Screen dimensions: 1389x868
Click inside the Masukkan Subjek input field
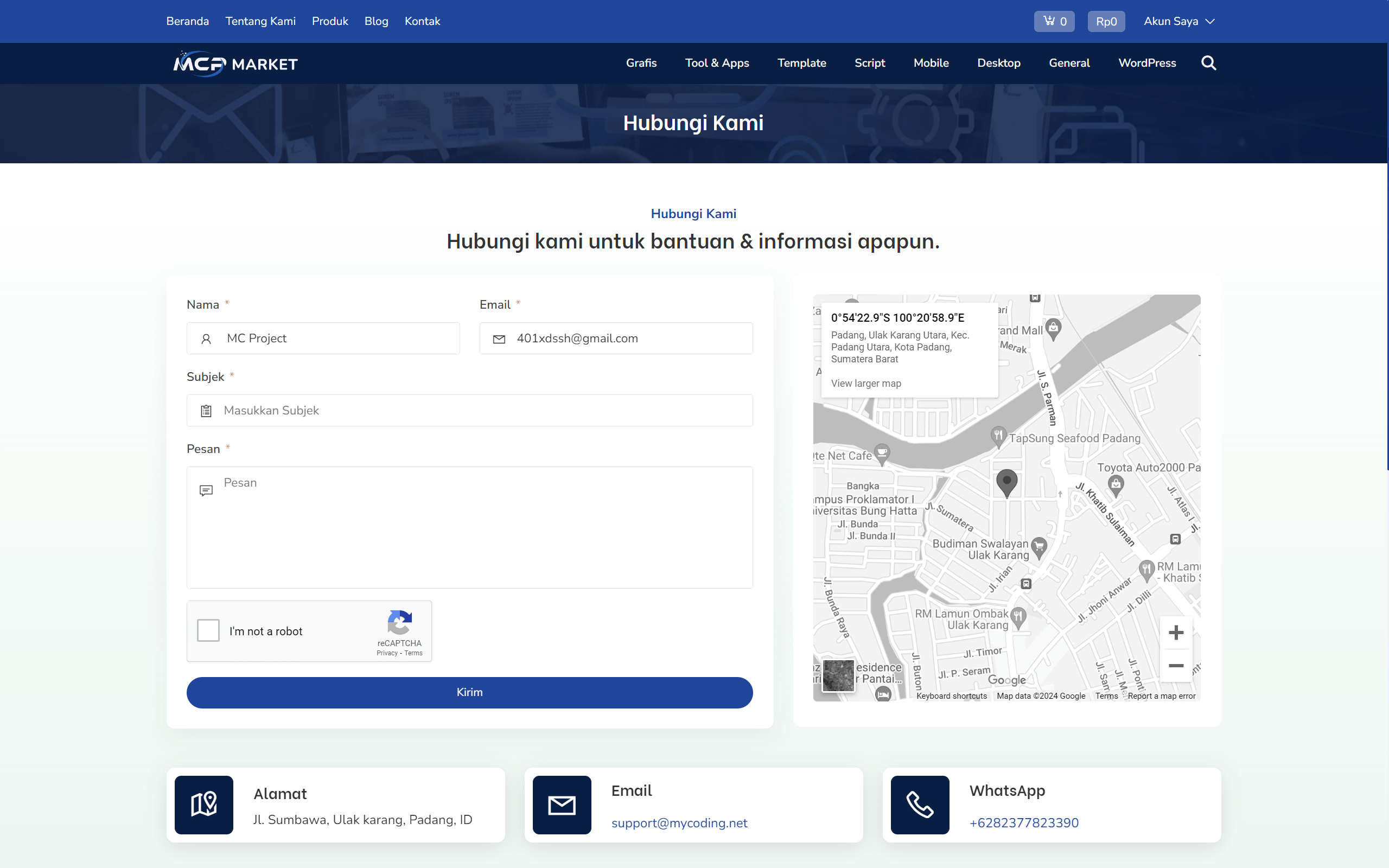469,410
